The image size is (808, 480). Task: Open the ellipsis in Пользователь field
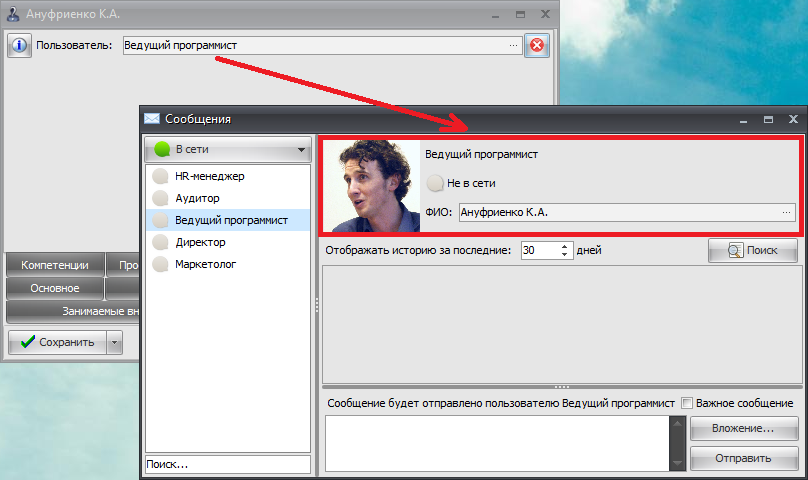(x=513, y=45)
